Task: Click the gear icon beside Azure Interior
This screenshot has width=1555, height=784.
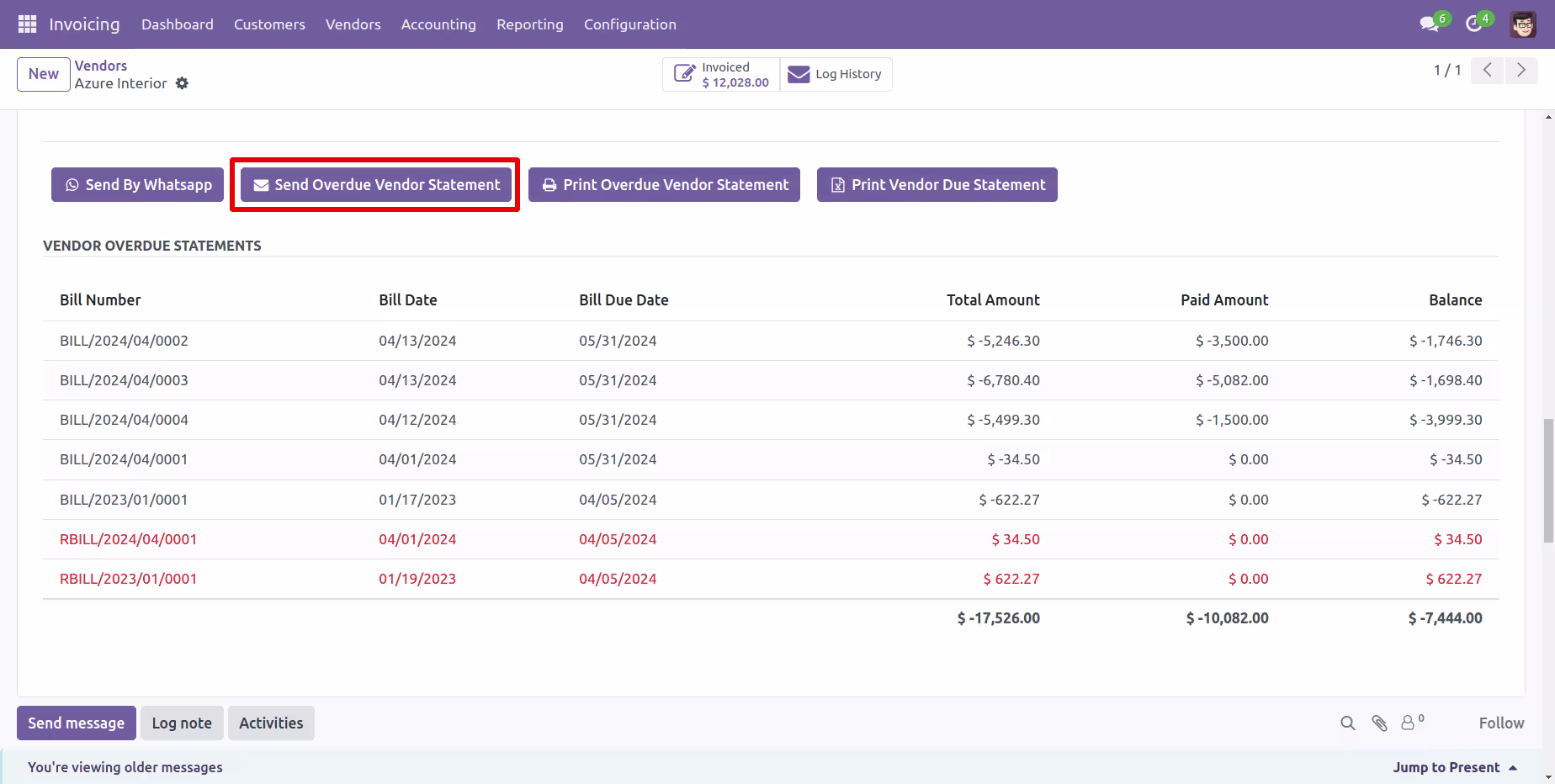Action: (x=182, y=83)
